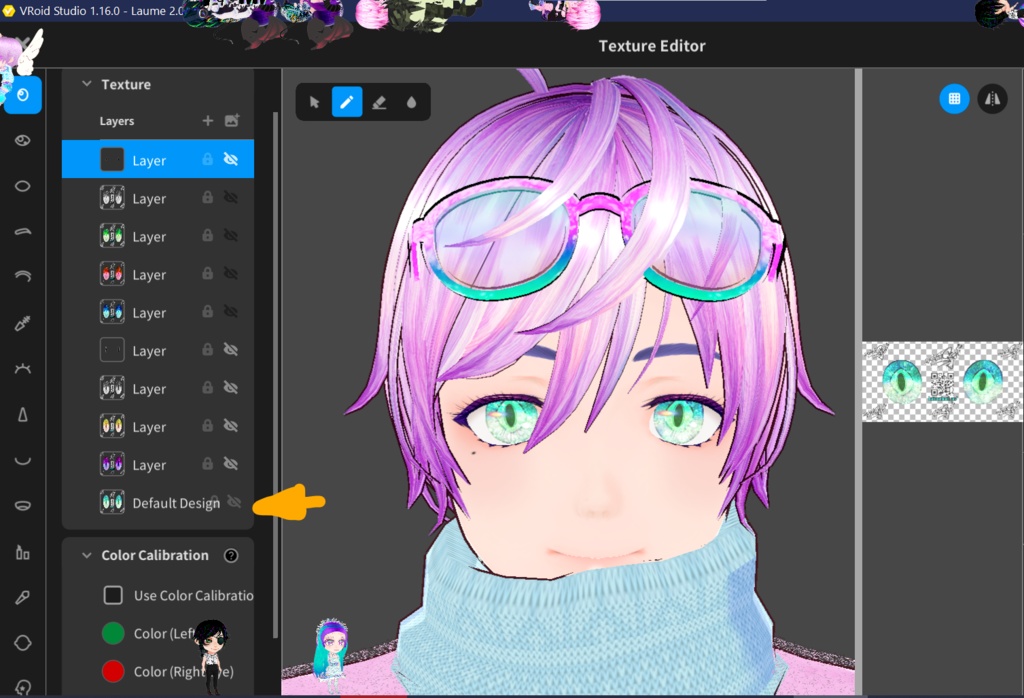Viewport: 1024px width, 698px height.
Task: Add a new layer with the plus icon
Action: (207, 120)
